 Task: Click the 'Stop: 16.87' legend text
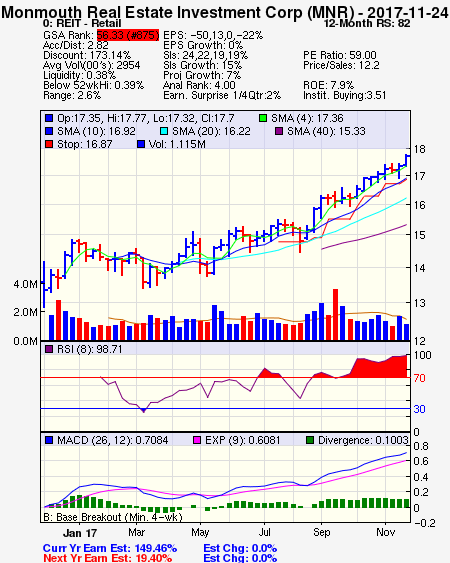click(85, 144)
